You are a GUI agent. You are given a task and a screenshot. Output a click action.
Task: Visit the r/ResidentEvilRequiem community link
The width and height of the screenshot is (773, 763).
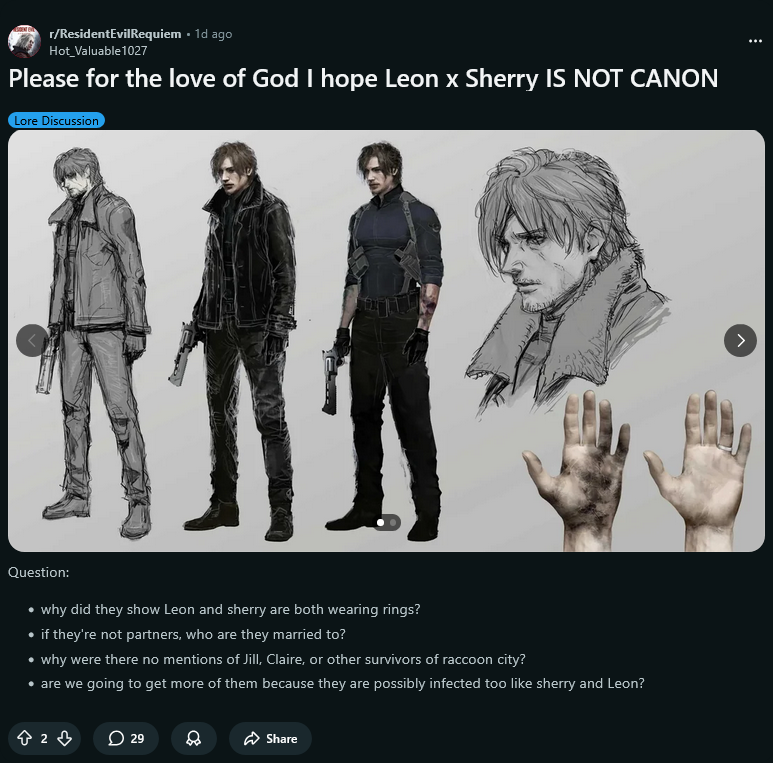coord(115,34)
